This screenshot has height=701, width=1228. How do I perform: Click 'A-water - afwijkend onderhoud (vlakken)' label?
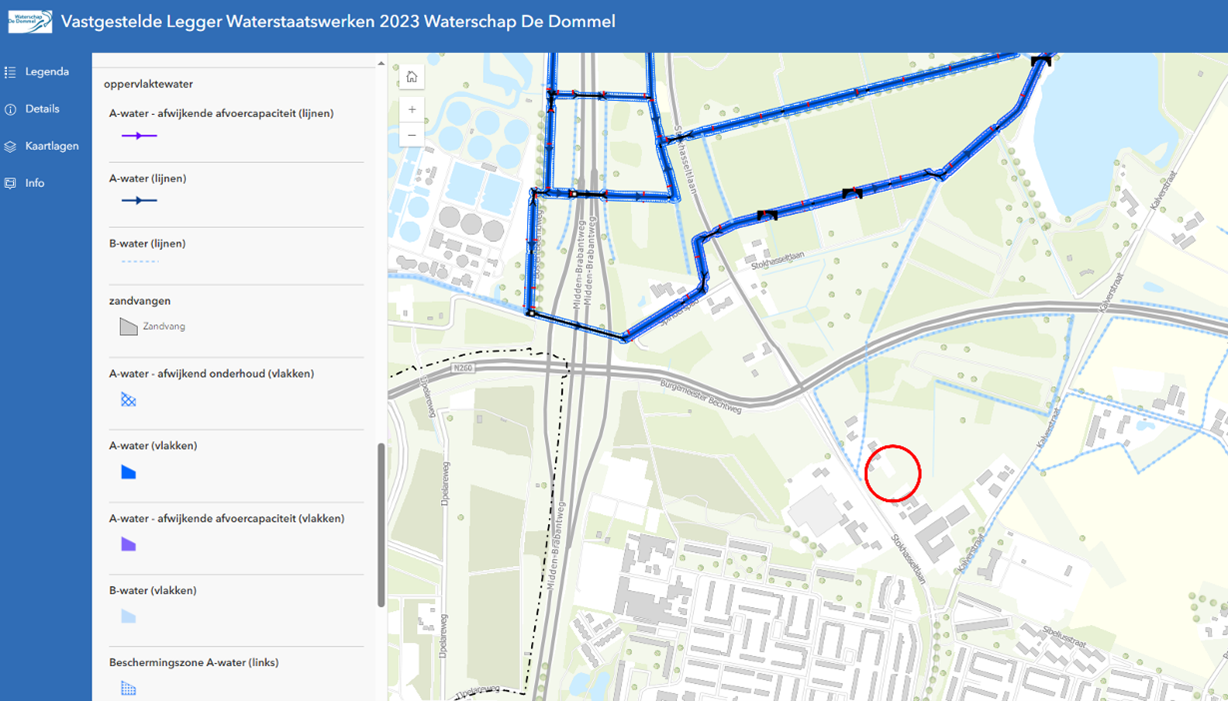coord(212,373)
